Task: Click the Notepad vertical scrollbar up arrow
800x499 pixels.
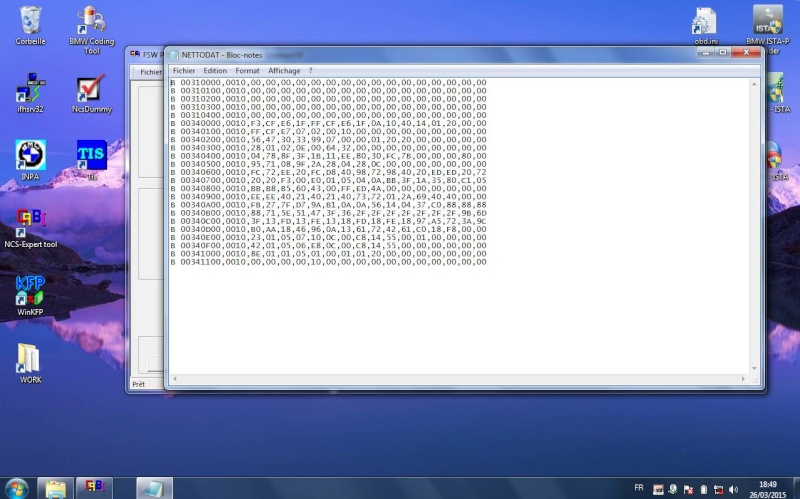Action: 754,84
